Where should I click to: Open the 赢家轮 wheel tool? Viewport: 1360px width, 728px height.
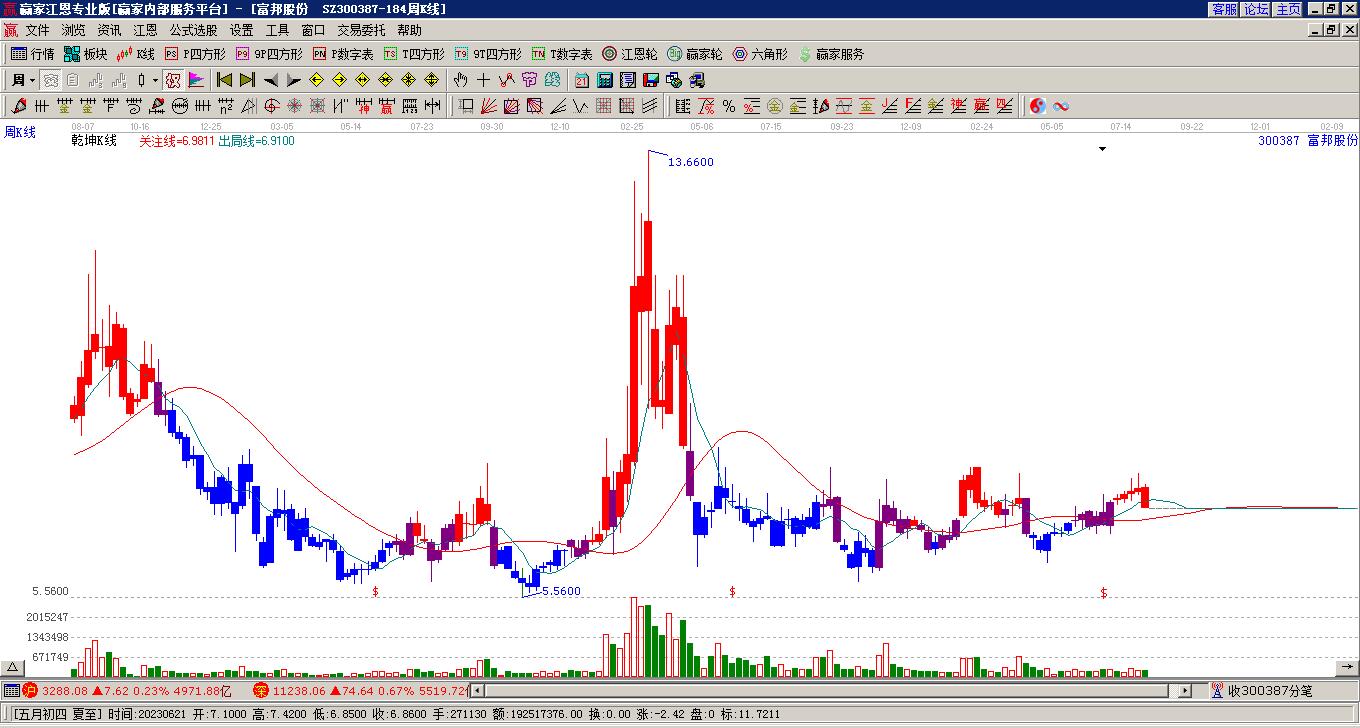click(695, 54)
